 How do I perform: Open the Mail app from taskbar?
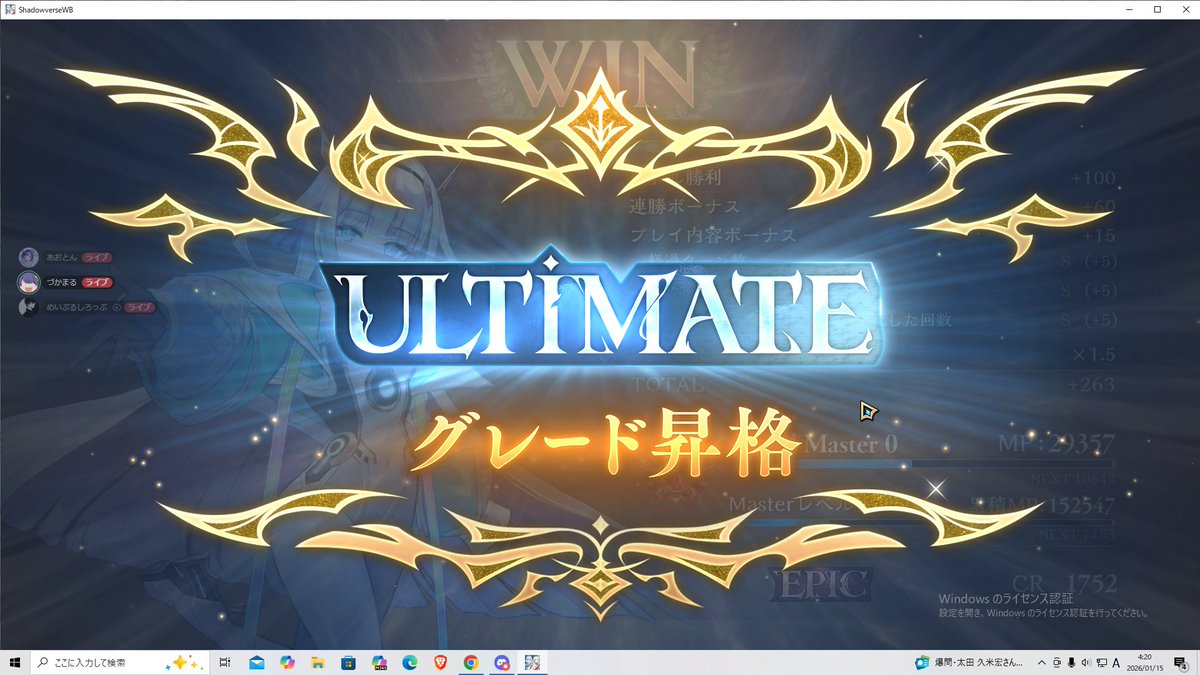[x=256, y=663]
